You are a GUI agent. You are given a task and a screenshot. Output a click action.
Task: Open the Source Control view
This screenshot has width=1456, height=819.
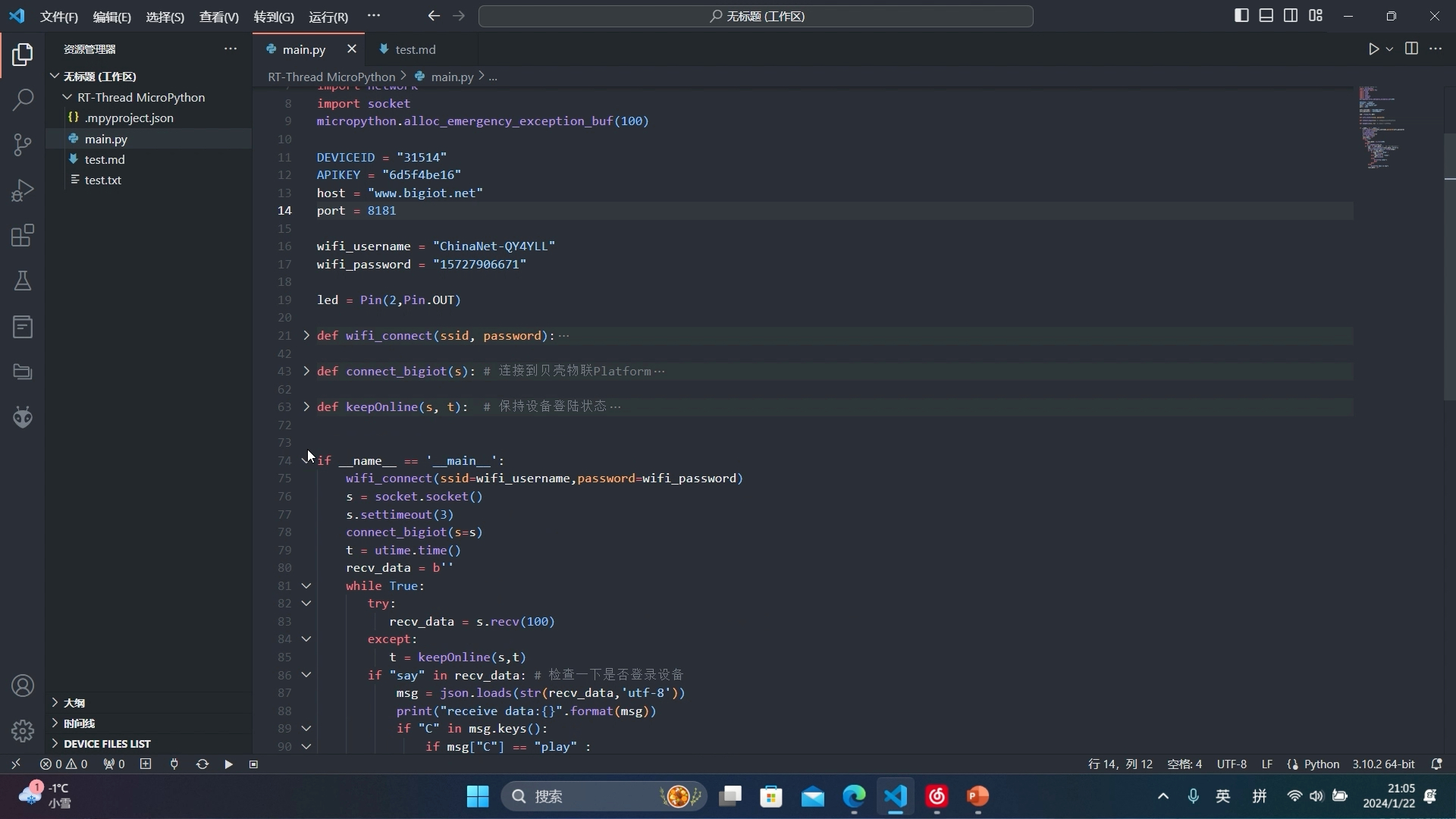pyautogui.click(x=23, y=145)
